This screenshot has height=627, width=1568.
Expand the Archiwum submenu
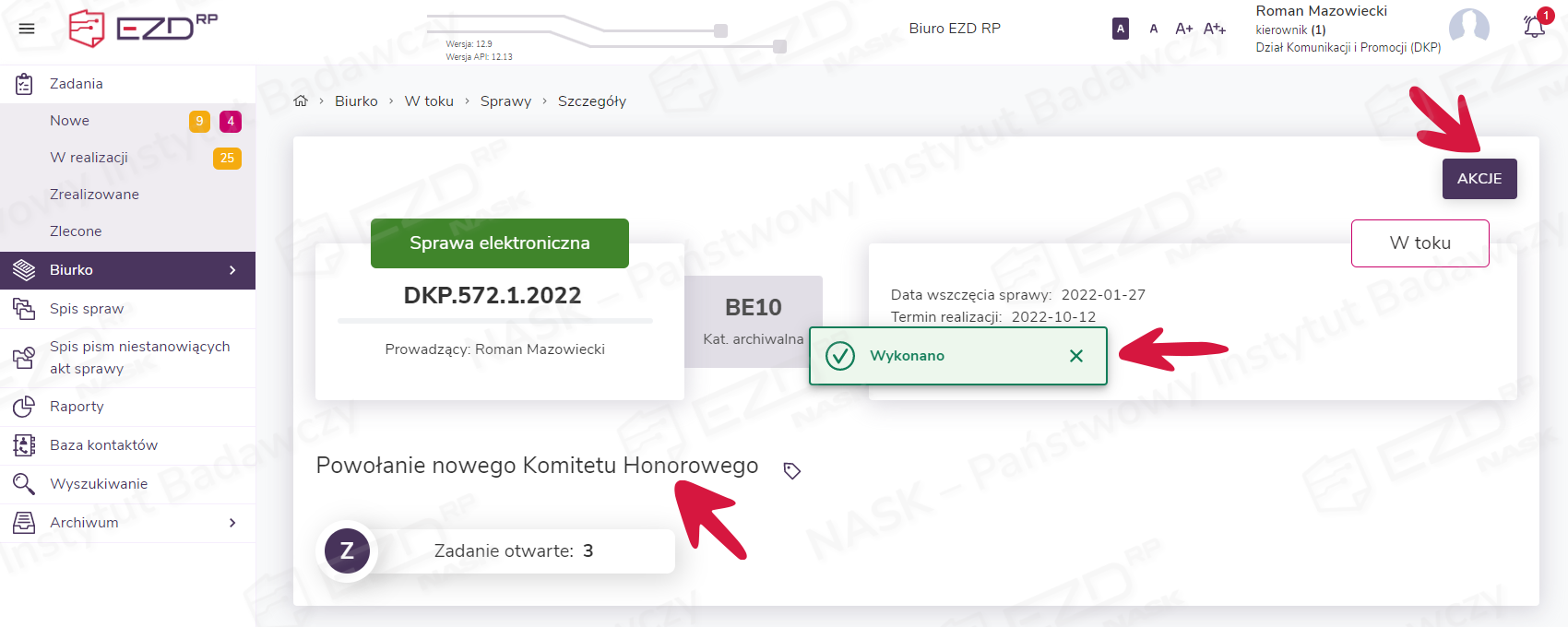pos(232,523)
